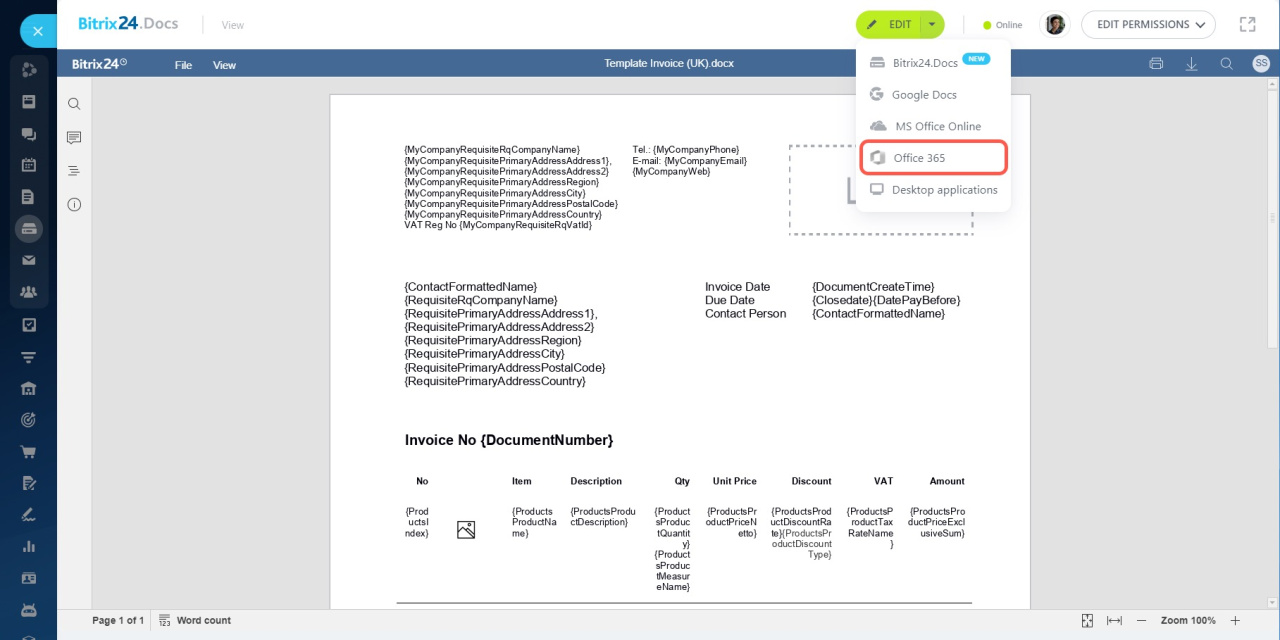
Task: Click the green EDIT button
Action: coord(889,25)
